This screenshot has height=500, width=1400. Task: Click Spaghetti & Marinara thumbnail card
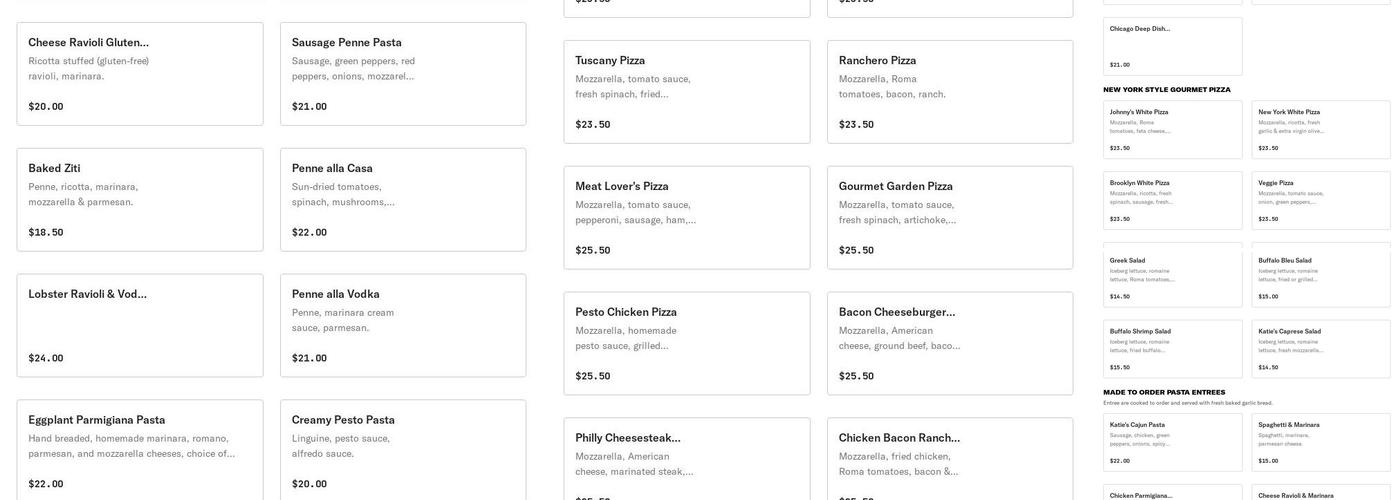1321,442
